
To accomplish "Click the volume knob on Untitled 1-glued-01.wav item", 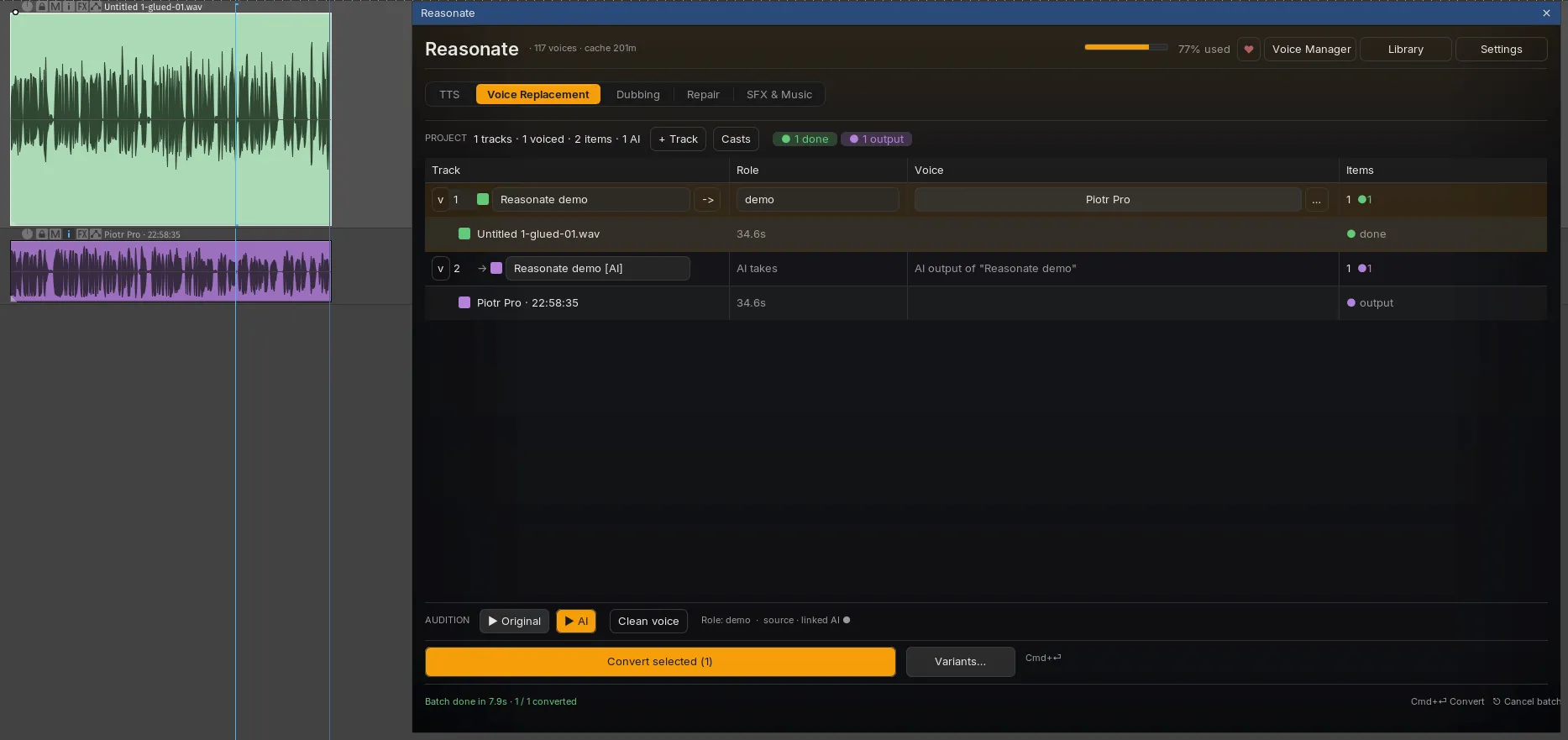I will [27, 6].
